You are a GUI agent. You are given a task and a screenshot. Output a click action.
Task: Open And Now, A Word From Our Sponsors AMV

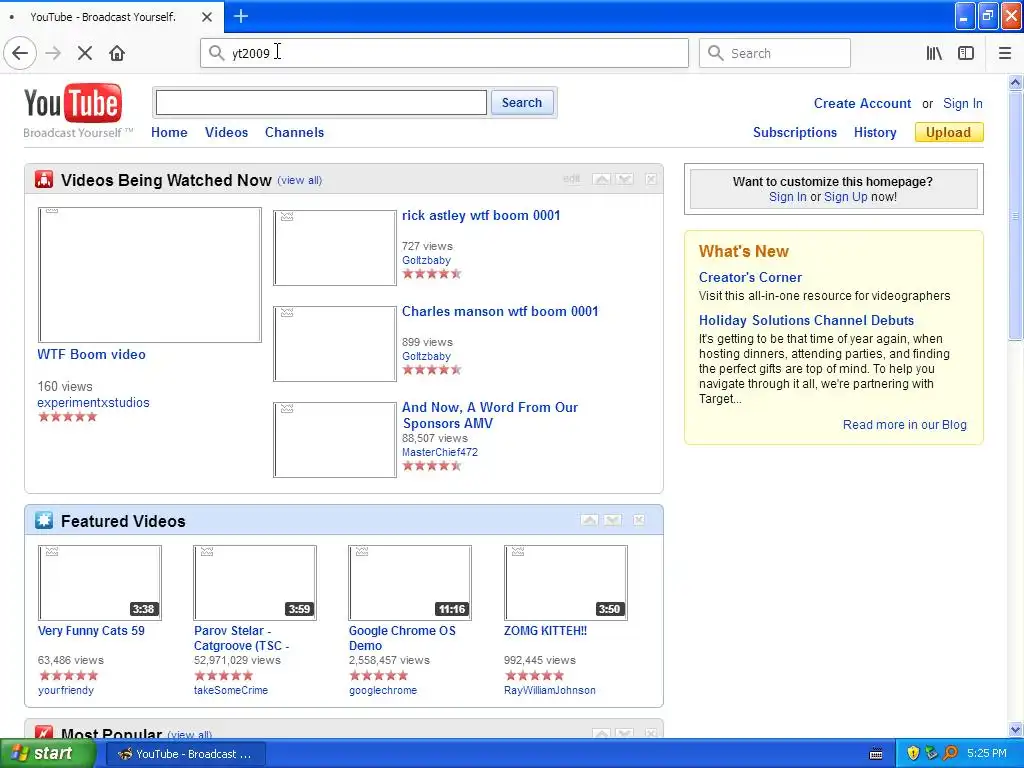[490, 415]
